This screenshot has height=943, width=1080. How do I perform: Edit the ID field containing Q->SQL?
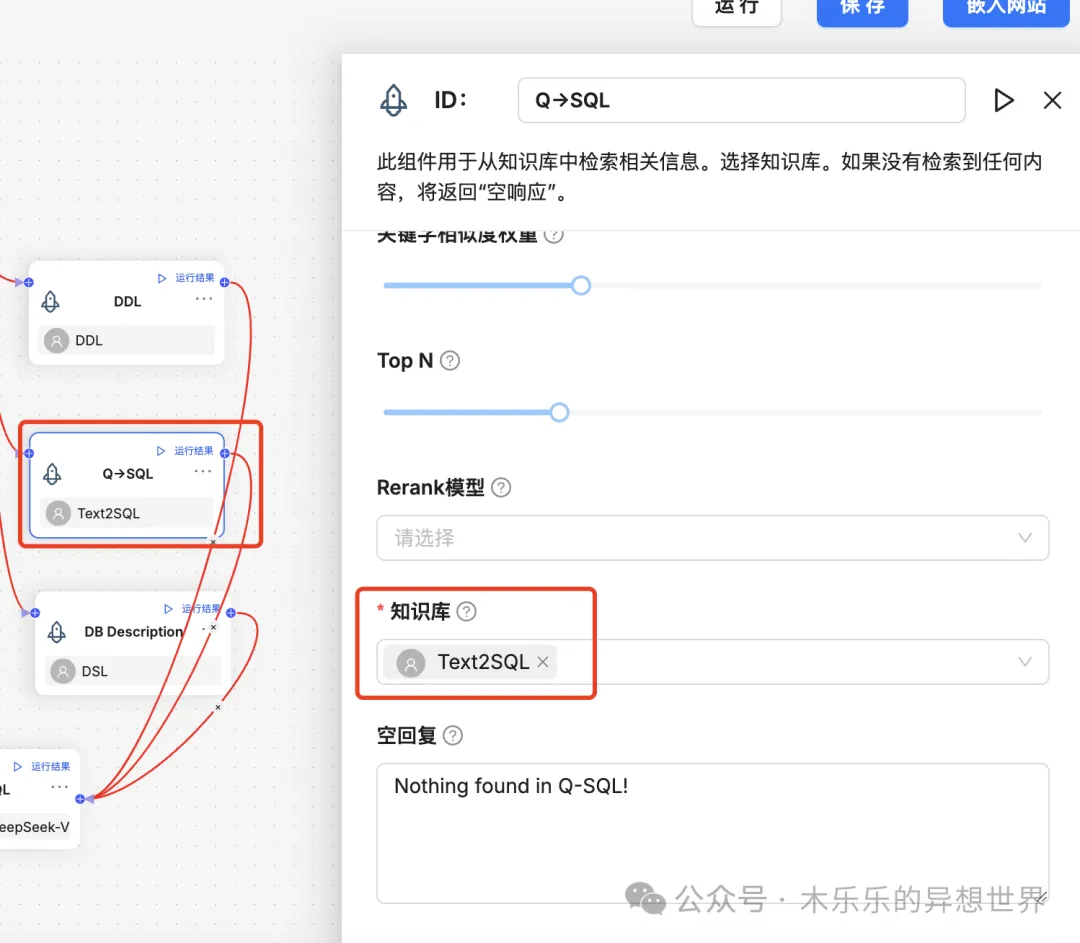click(741, 101)
